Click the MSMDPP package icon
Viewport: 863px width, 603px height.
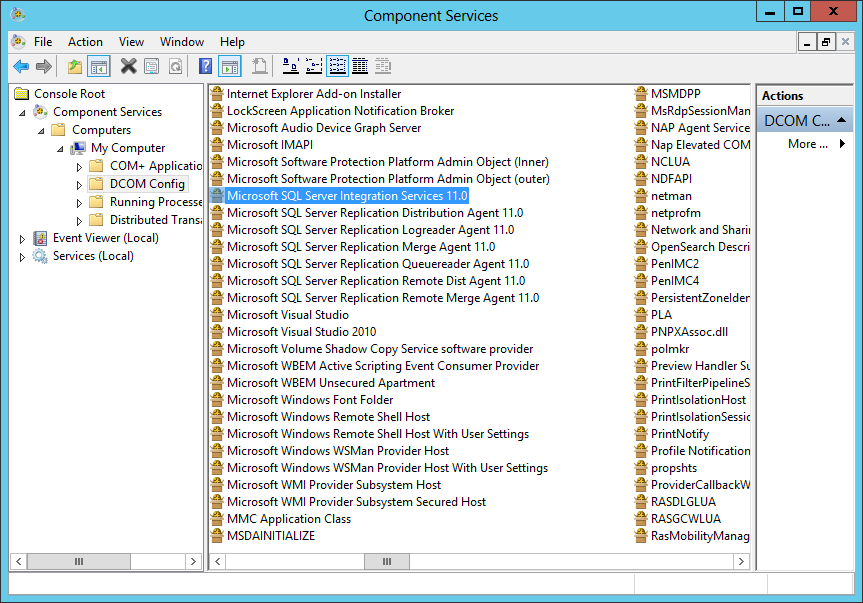(x=641, y=94)
